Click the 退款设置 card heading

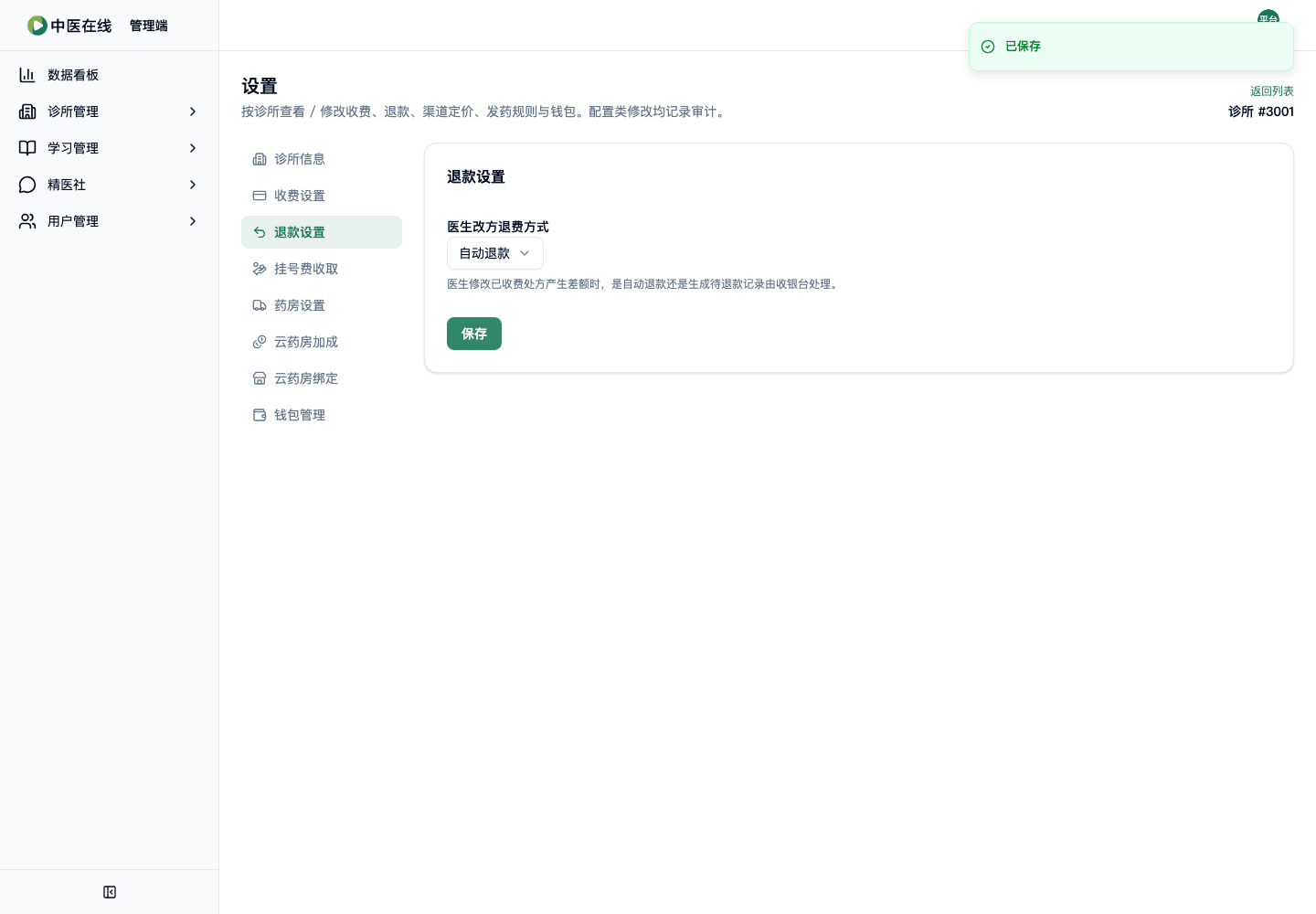click(476, 176)
